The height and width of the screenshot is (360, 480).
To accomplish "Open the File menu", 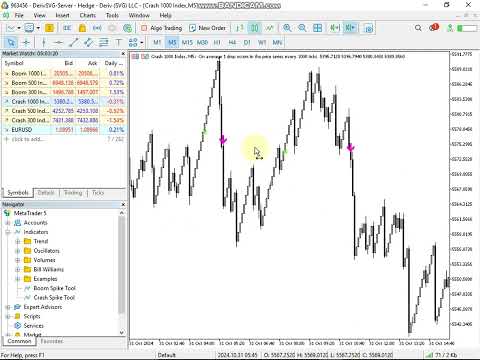I will click(19, 15).
